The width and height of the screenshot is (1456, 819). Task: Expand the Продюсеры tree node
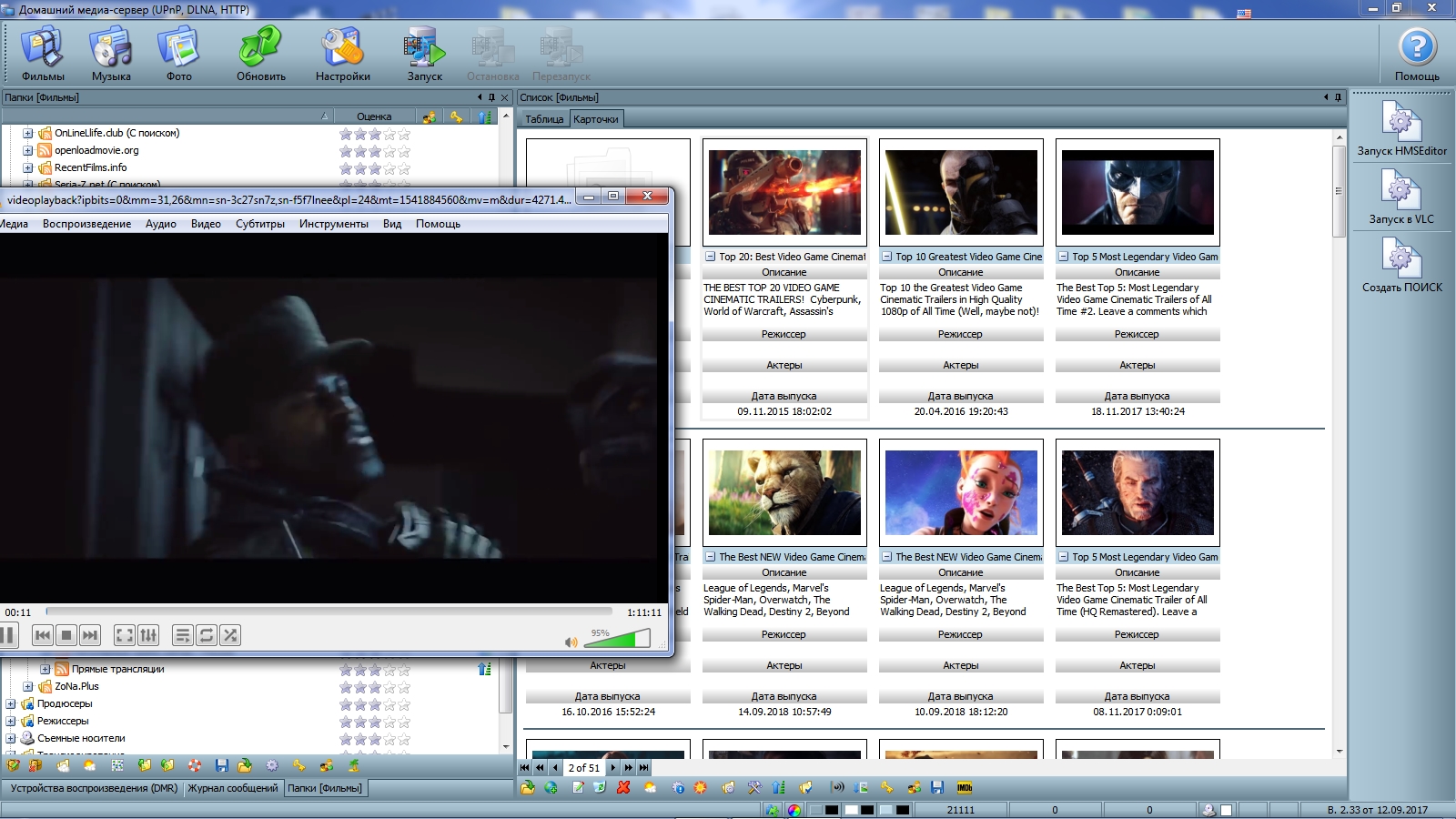[x=11, y=703]
